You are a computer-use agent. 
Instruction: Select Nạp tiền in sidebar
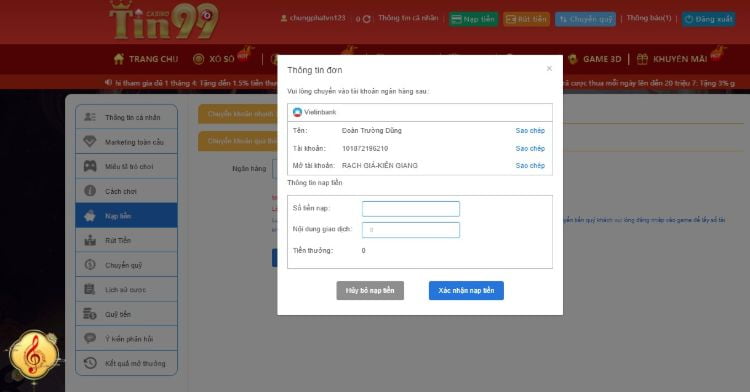coord(126,216)
